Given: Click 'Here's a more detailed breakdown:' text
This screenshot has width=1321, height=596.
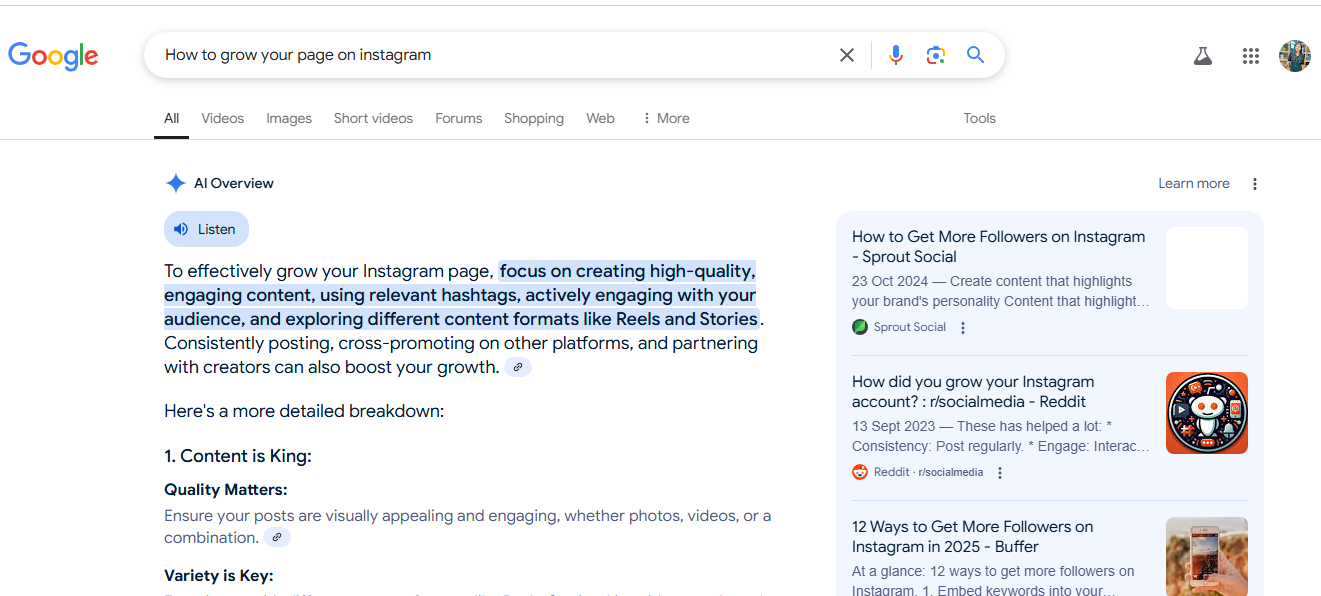Looking at the screenshot, I should pyautogui.click(x=304, y=411).
